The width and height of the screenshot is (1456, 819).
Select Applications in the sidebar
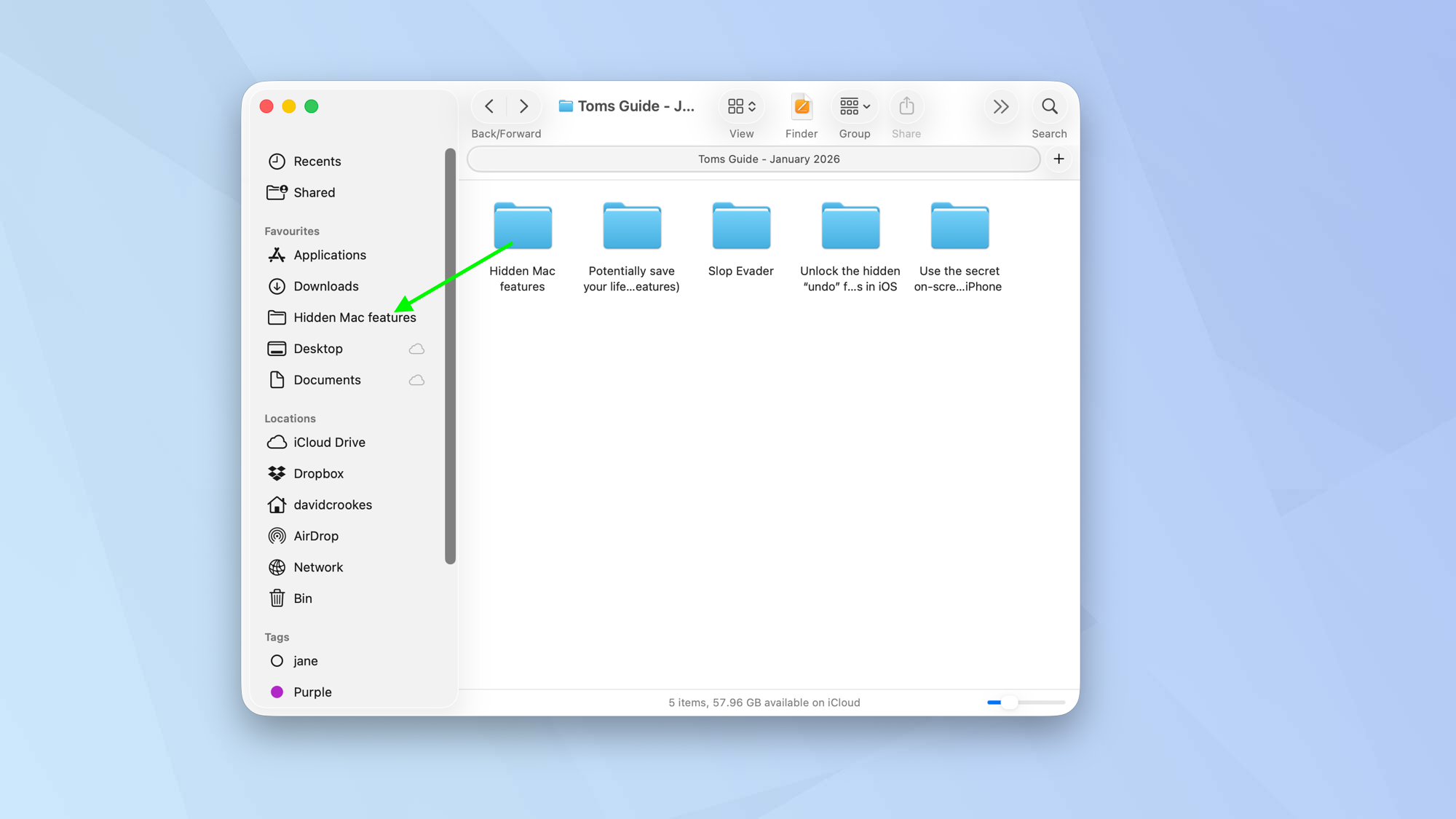[x=329, y=255]
